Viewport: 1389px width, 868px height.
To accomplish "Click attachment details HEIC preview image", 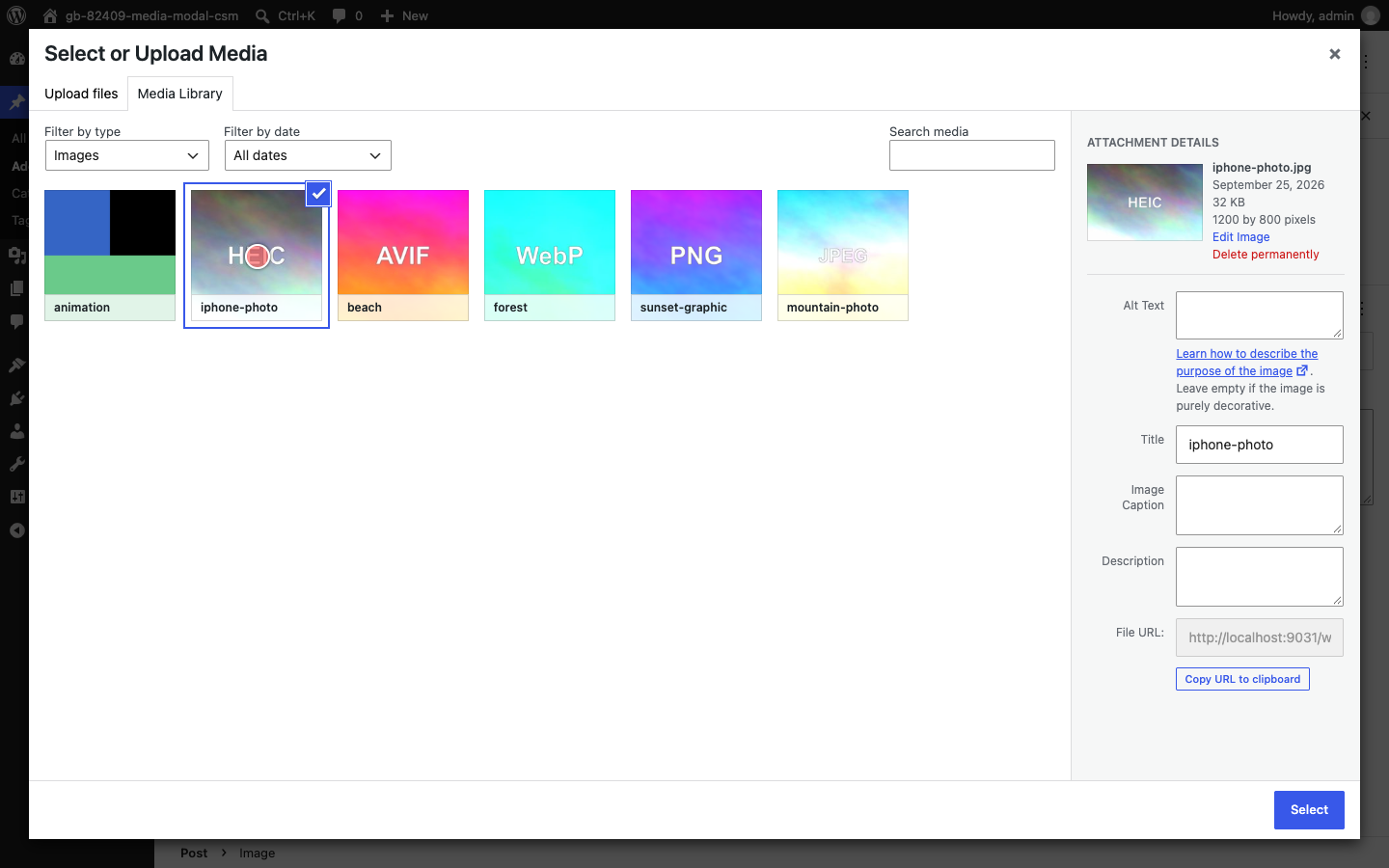I will (1145, 203).
